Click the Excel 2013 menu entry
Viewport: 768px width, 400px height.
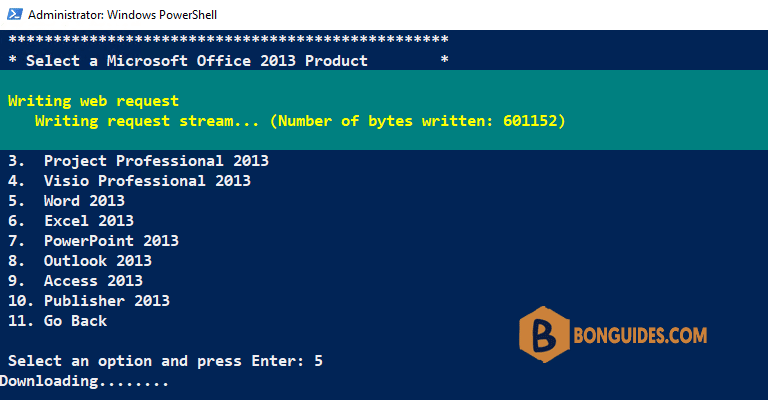point(71,221)
